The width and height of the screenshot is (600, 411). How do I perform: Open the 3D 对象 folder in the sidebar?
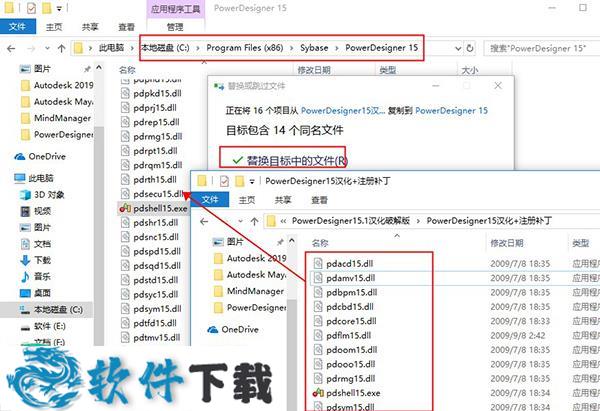point(50,194)
